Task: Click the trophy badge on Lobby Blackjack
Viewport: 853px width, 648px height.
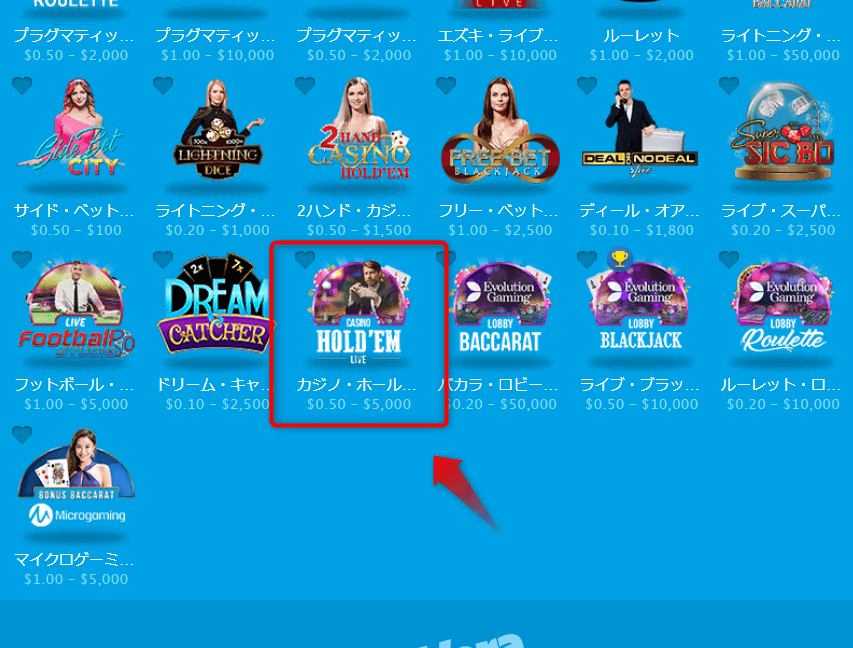Action: coord(620,258)
